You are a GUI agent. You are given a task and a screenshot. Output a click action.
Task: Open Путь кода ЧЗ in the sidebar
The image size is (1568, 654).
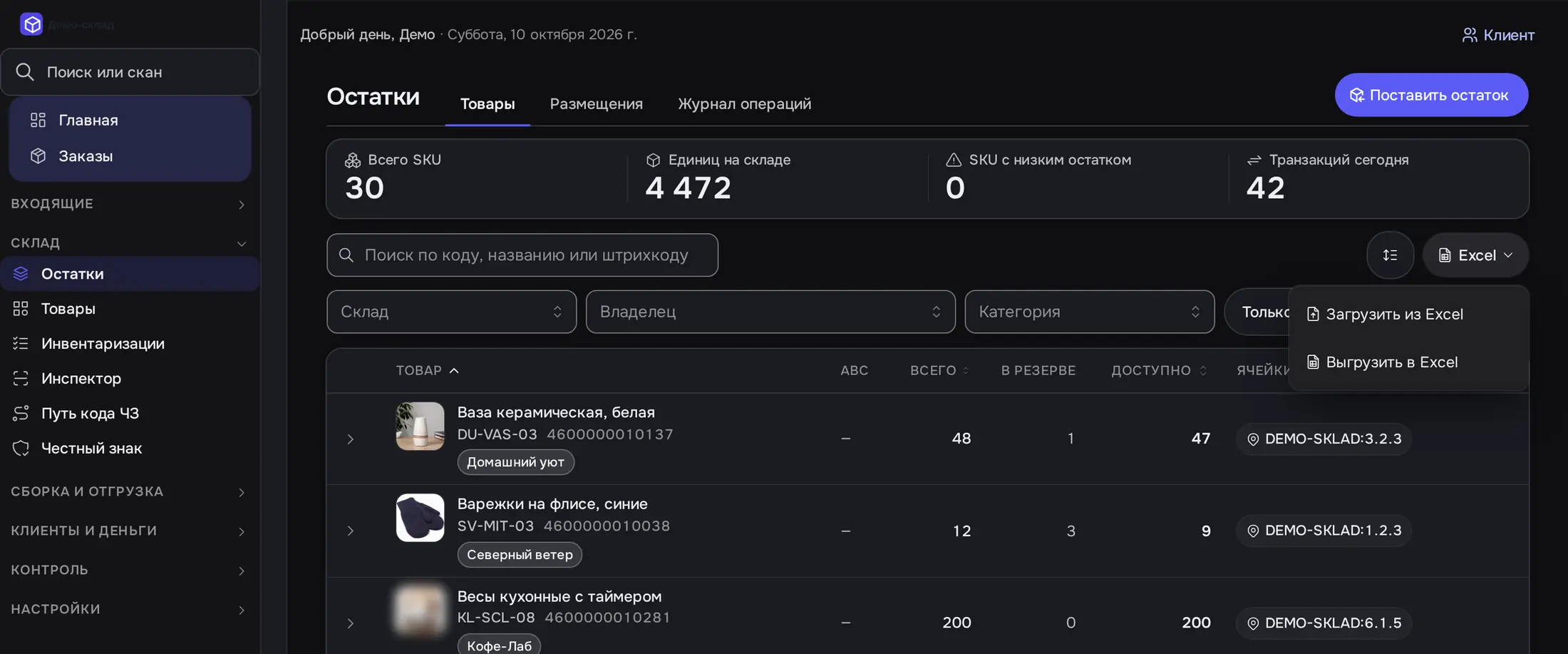click(130, 414)
